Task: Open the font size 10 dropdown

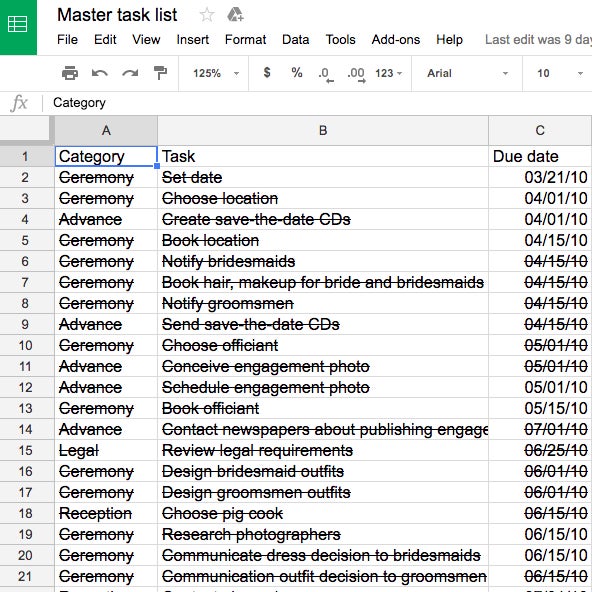Action: (560, 73)
